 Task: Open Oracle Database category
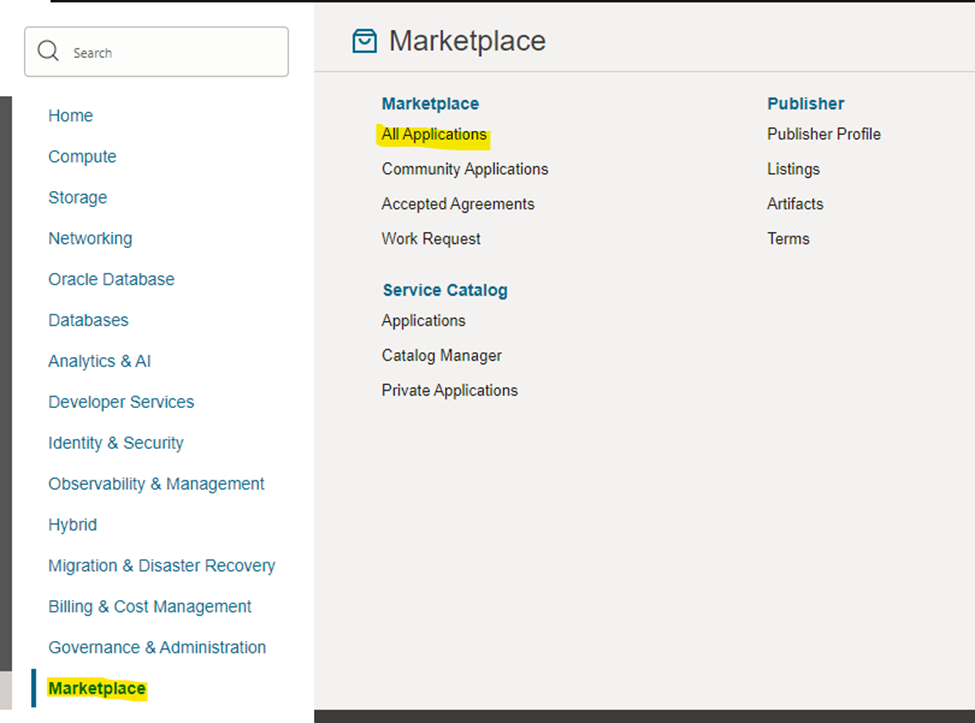[x=111, y=279]
